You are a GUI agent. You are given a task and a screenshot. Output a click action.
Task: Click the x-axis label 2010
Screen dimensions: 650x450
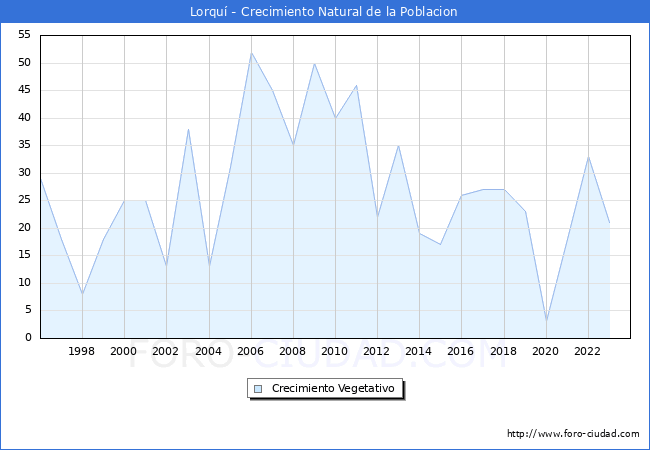point(335,351)
